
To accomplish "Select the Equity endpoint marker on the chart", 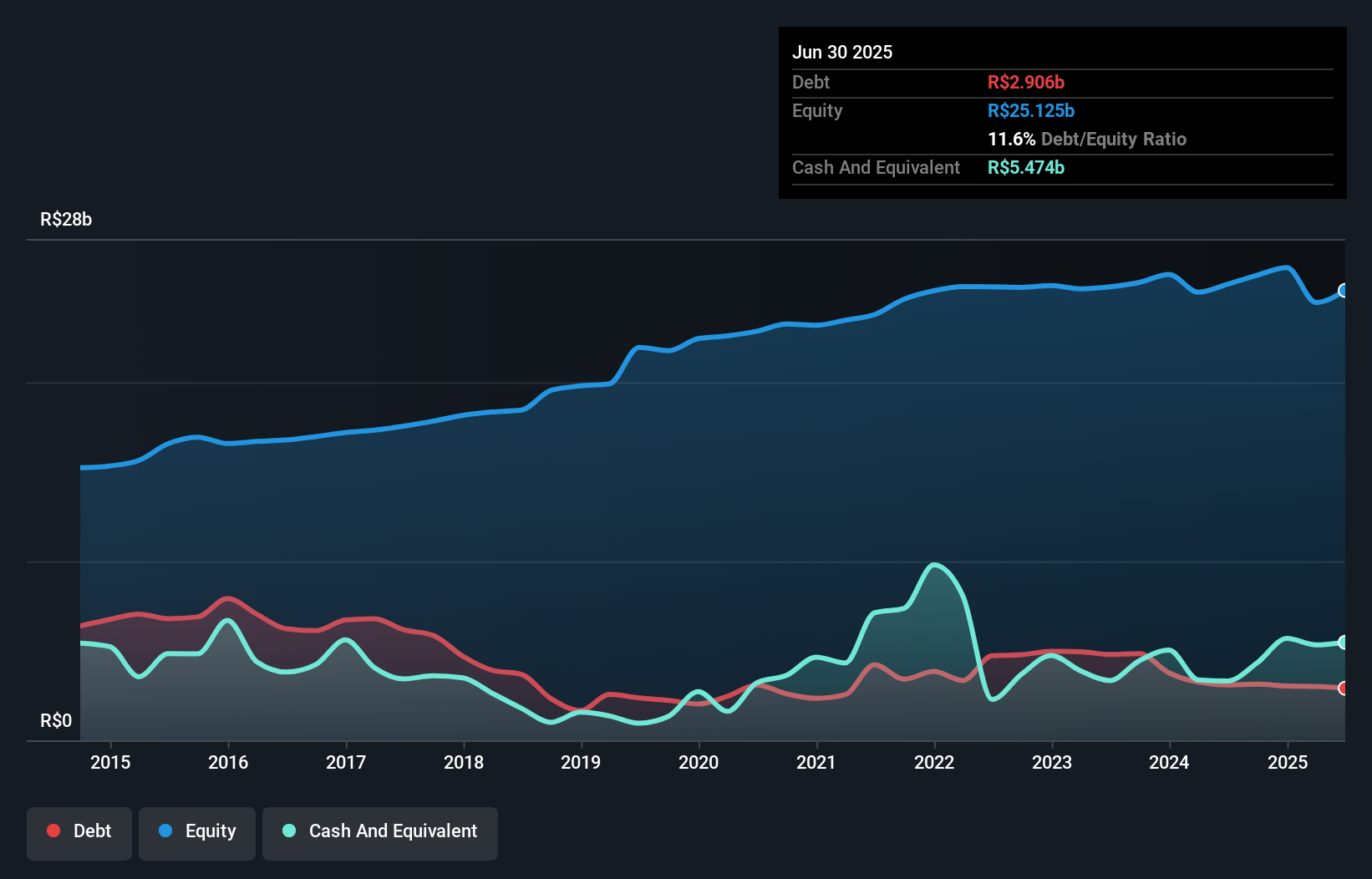I will (1343, 291).
